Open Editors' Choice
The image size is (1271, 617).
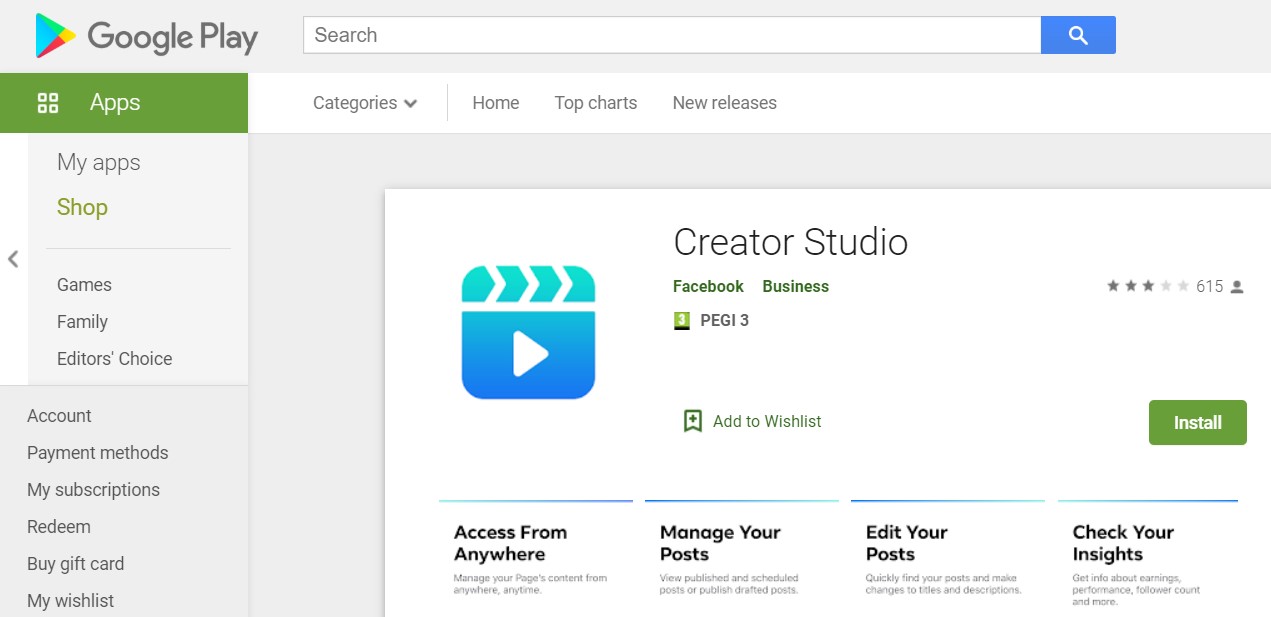pos(114,359)
